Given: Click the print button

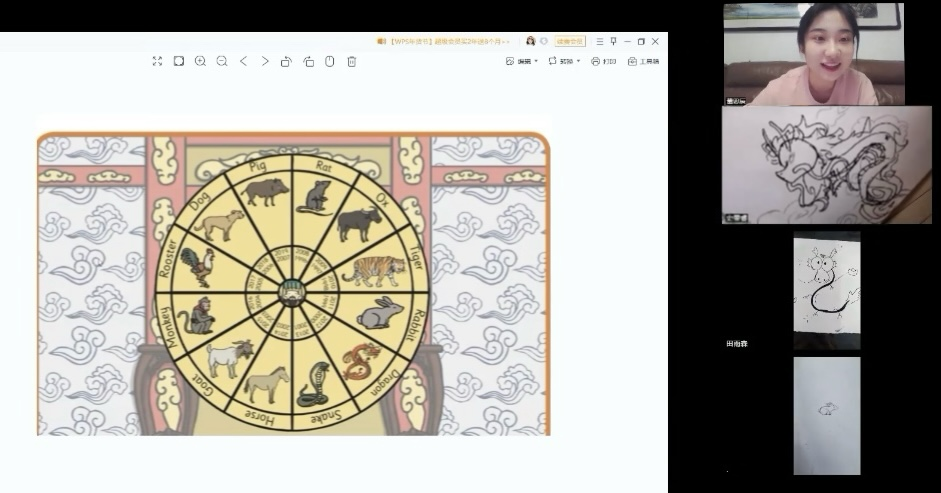Looking at the screenshot, I should [x=603, y=61].
